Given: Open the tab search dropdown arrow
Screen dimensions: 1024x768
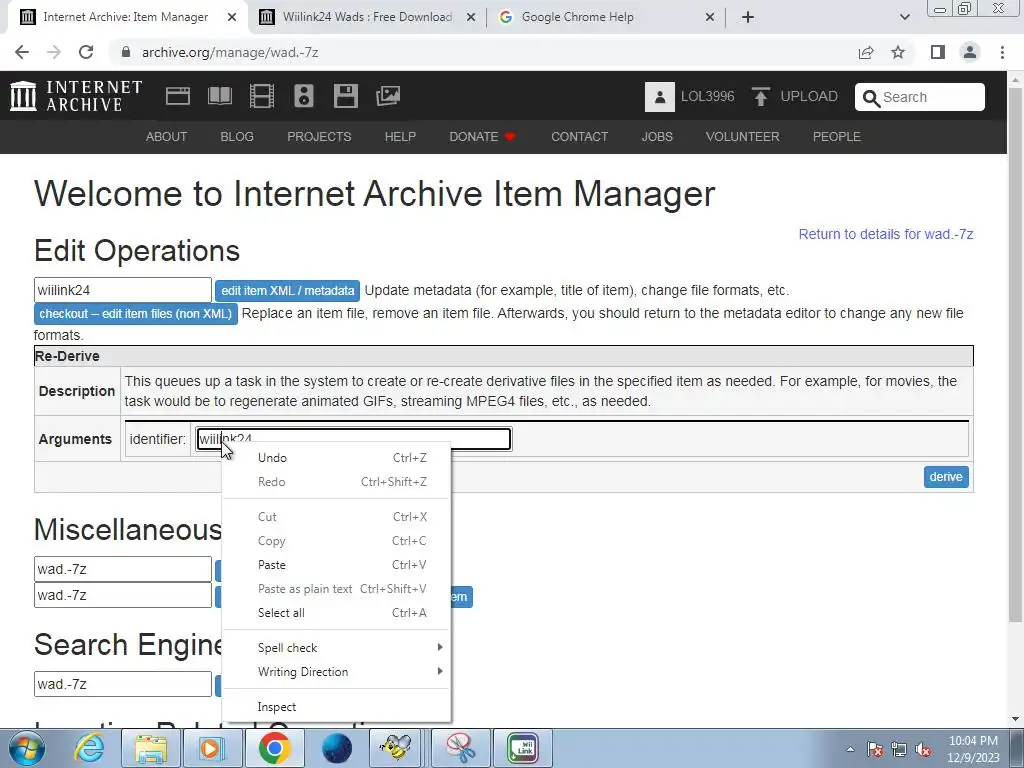Looking at the screenshot, I should pyautogui.click(x=904, y=17).
